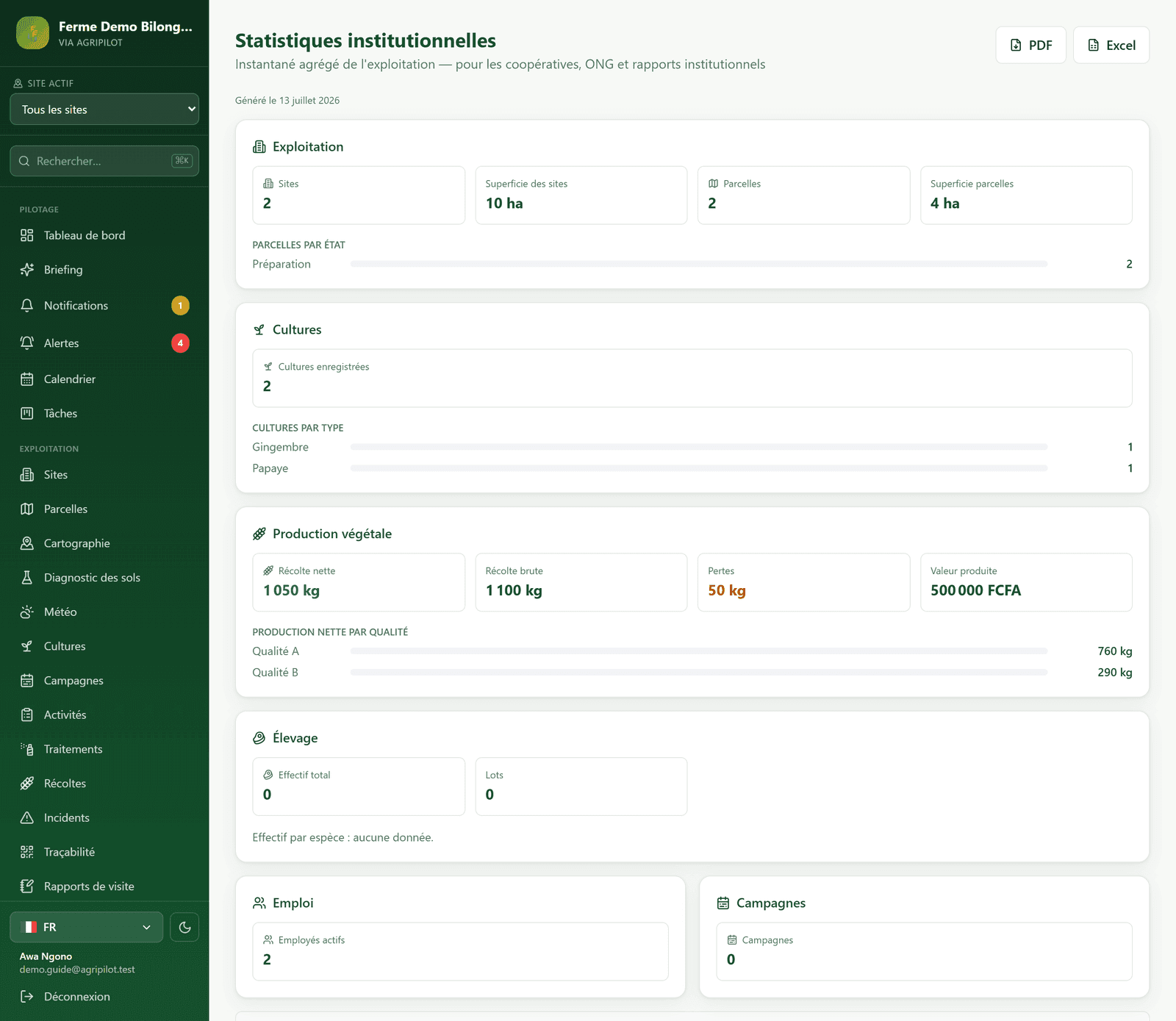Export statistics as PDF
Viewport: 1176px width, 1021px height.
pos(1030,45)
